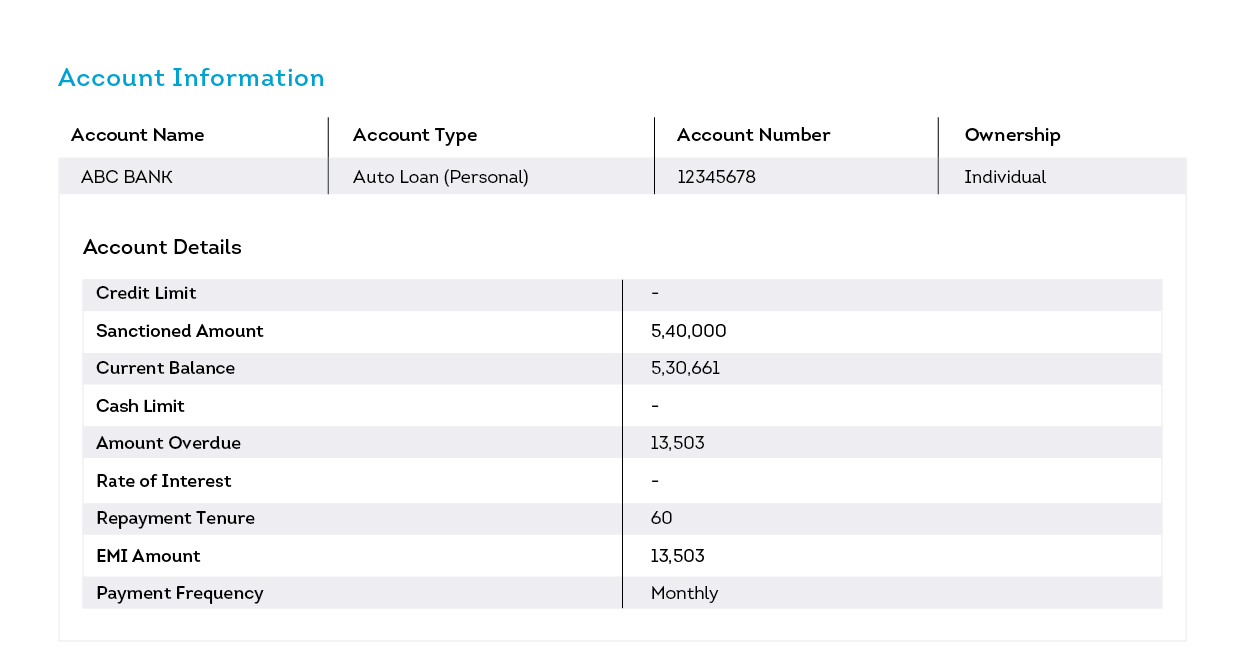Select the Credit Limit row label

pyautogui.click(x=146, y=293)
